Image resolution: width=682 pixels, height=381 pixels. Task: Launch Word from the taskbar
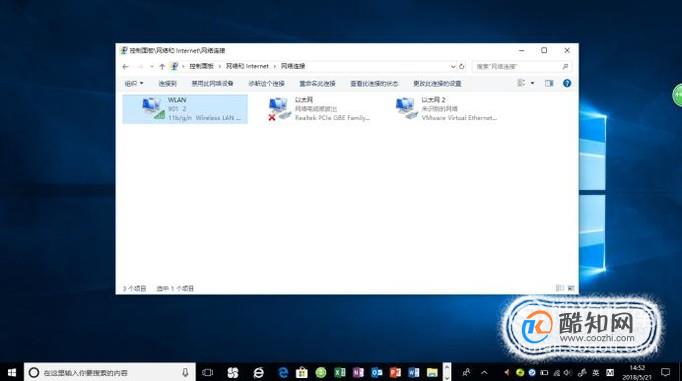point(414,372)
